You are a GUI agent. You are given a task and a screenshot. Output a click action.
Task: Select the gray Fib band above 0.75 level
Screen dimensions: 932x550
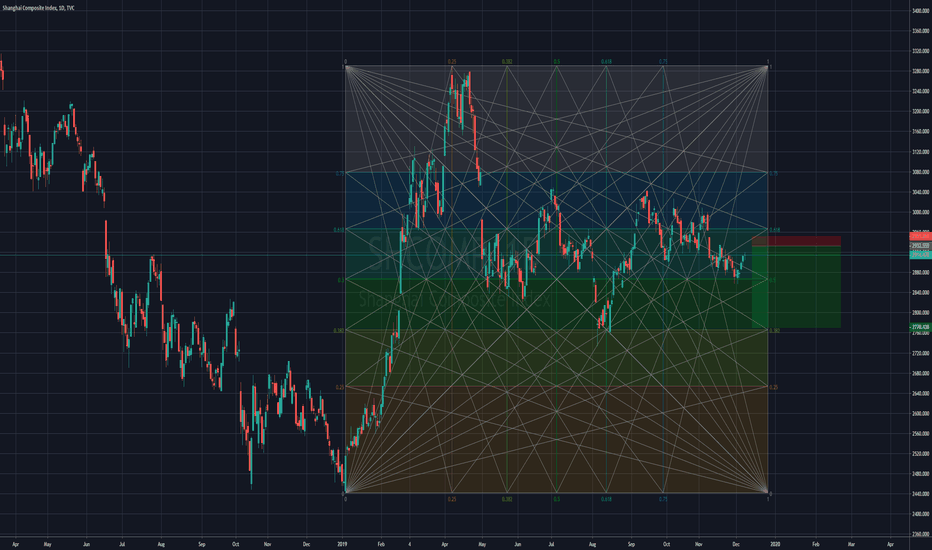tap(556, 120)
